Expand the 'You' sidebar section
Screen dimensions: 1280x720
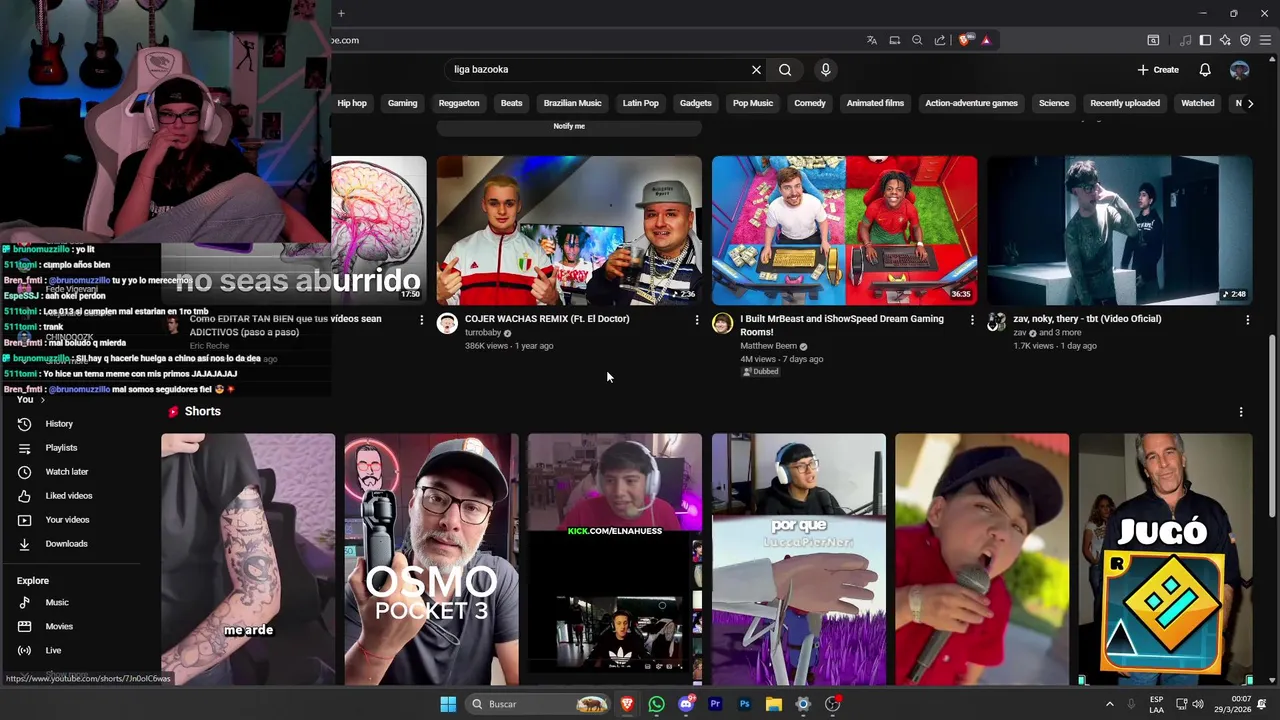30,399
